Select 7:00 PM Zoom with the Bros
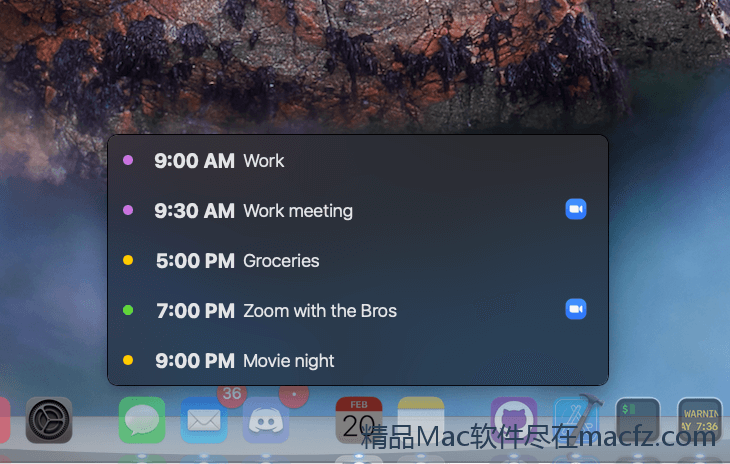The width and height of the screenshot is (730, 464). [358, 310]
